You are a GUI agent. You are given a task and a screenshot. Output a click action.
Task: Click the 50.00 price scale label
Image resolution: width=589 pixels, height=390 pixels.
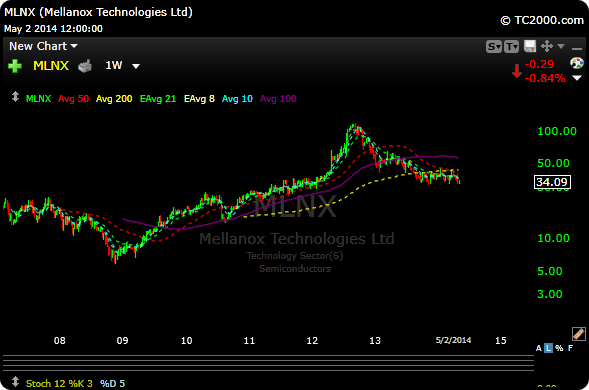click(x=553, y=163)
